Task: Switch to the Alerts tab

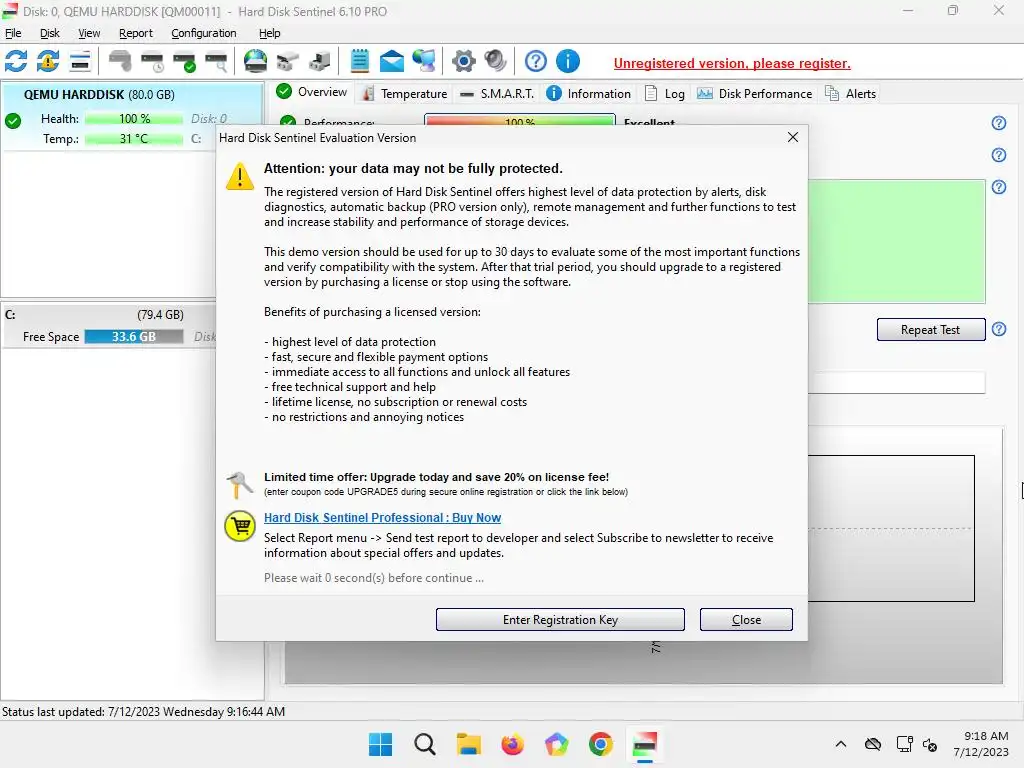Action: click(x=851, y=93)
